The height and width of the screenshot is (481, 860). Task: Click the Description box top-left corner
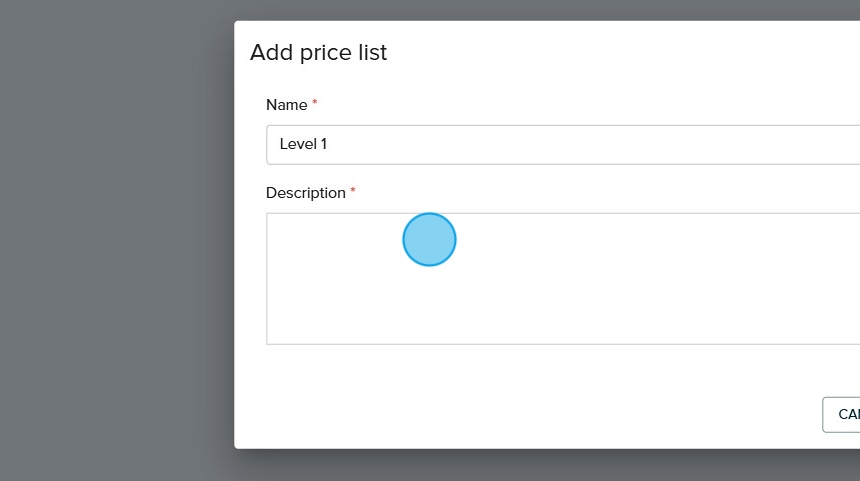click(x=270, y=217)
